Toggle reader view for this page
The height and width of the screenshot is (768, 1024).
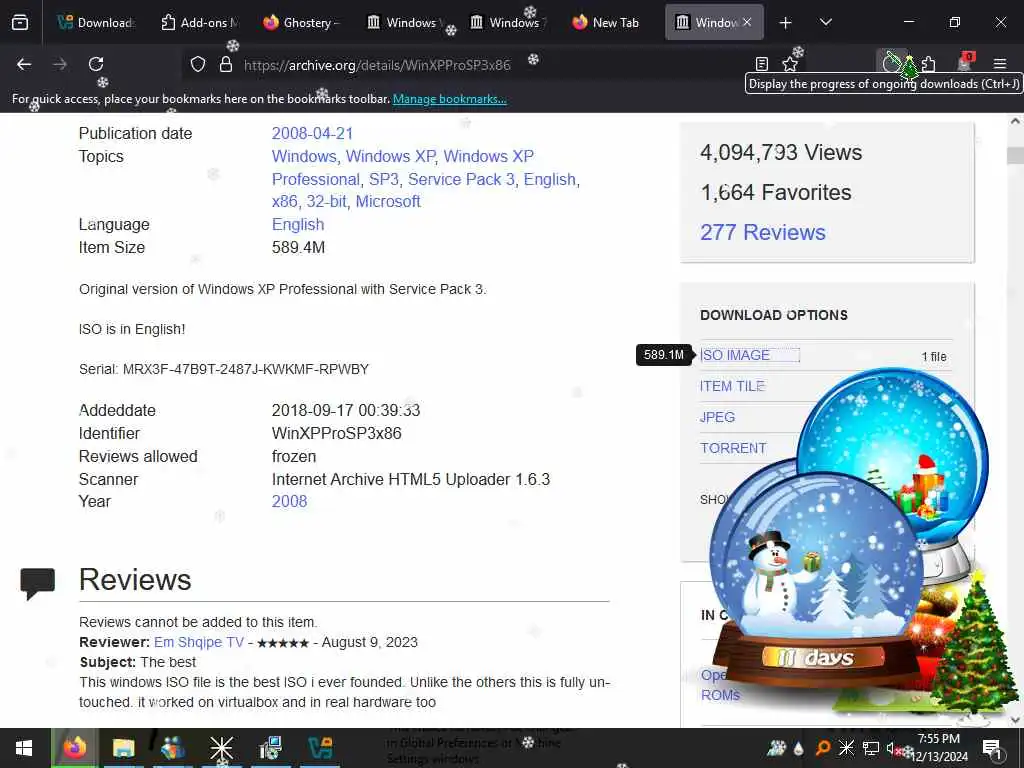(x=761, y=64)
